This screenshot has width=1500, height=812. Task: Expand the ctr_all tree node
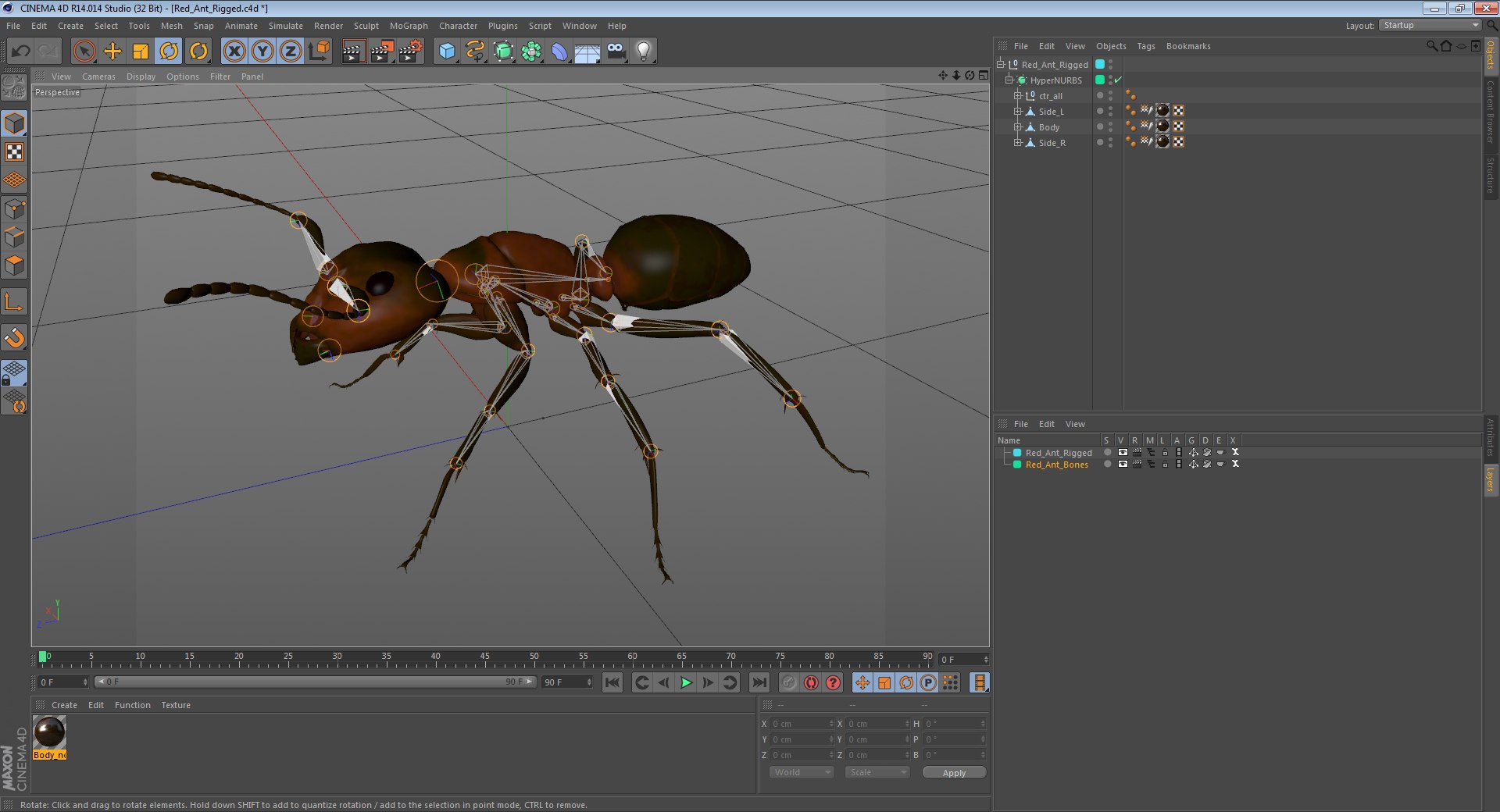pos(1018,96)
